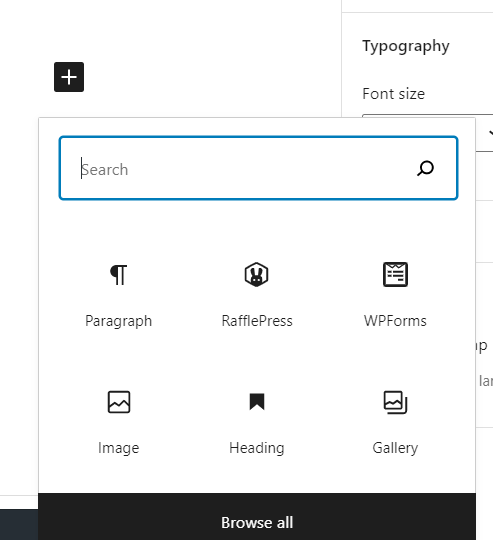This screenshot has height=540, width=493.
Task: Open Browse all blocks
Action: click(x=257, y=522)
